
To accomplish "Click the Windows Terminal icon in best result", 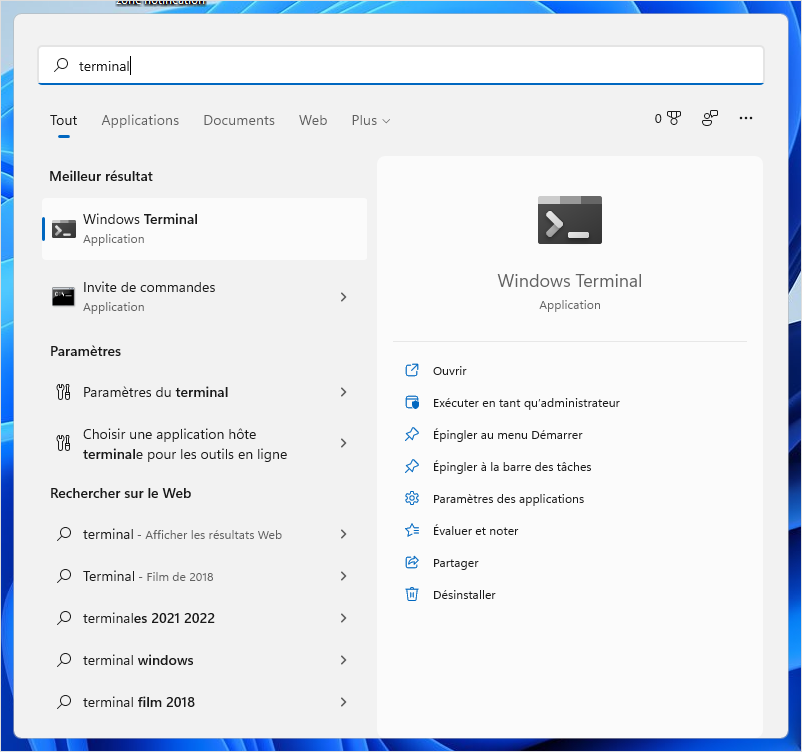I will (64, 229).
